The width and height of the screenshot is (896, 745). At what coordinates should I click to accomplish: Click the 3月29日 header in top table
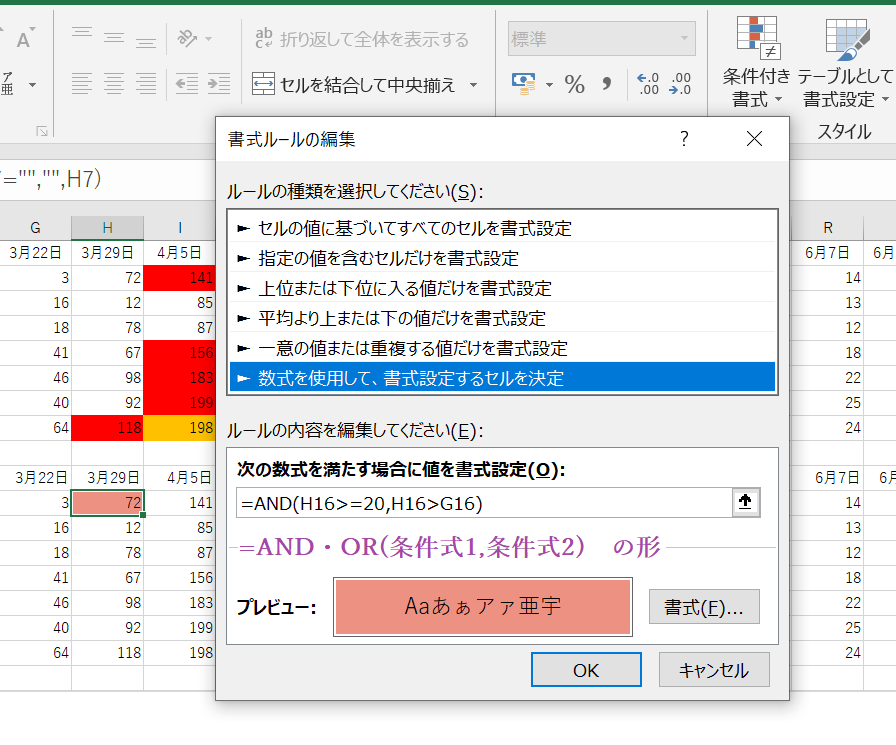[x=107, y=253]
